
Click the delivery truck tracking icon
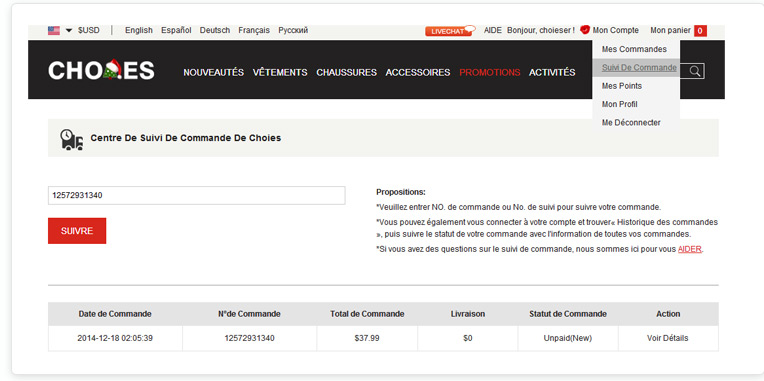click(x=71, y=140)
